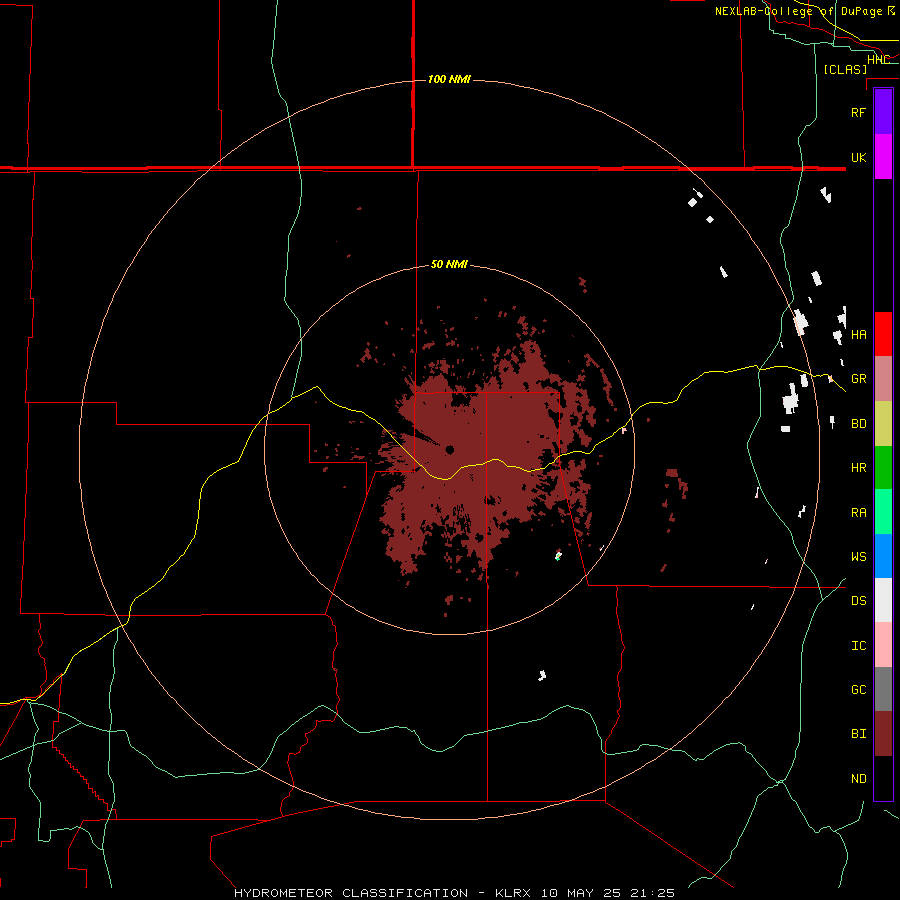Select the GC gray legend swatch

(883, 689)
